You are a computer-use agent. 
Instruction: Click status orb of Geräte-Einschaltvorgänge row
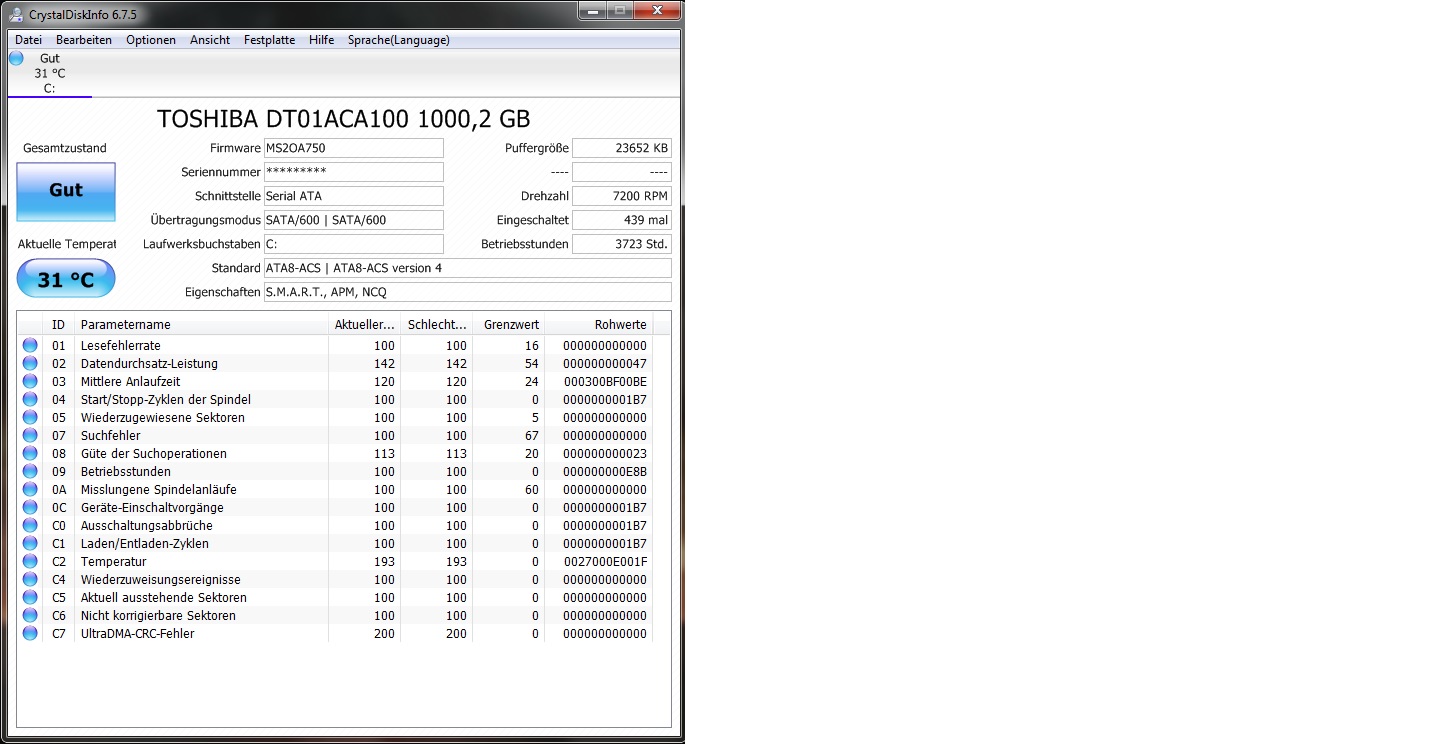(x=30, y=507)
